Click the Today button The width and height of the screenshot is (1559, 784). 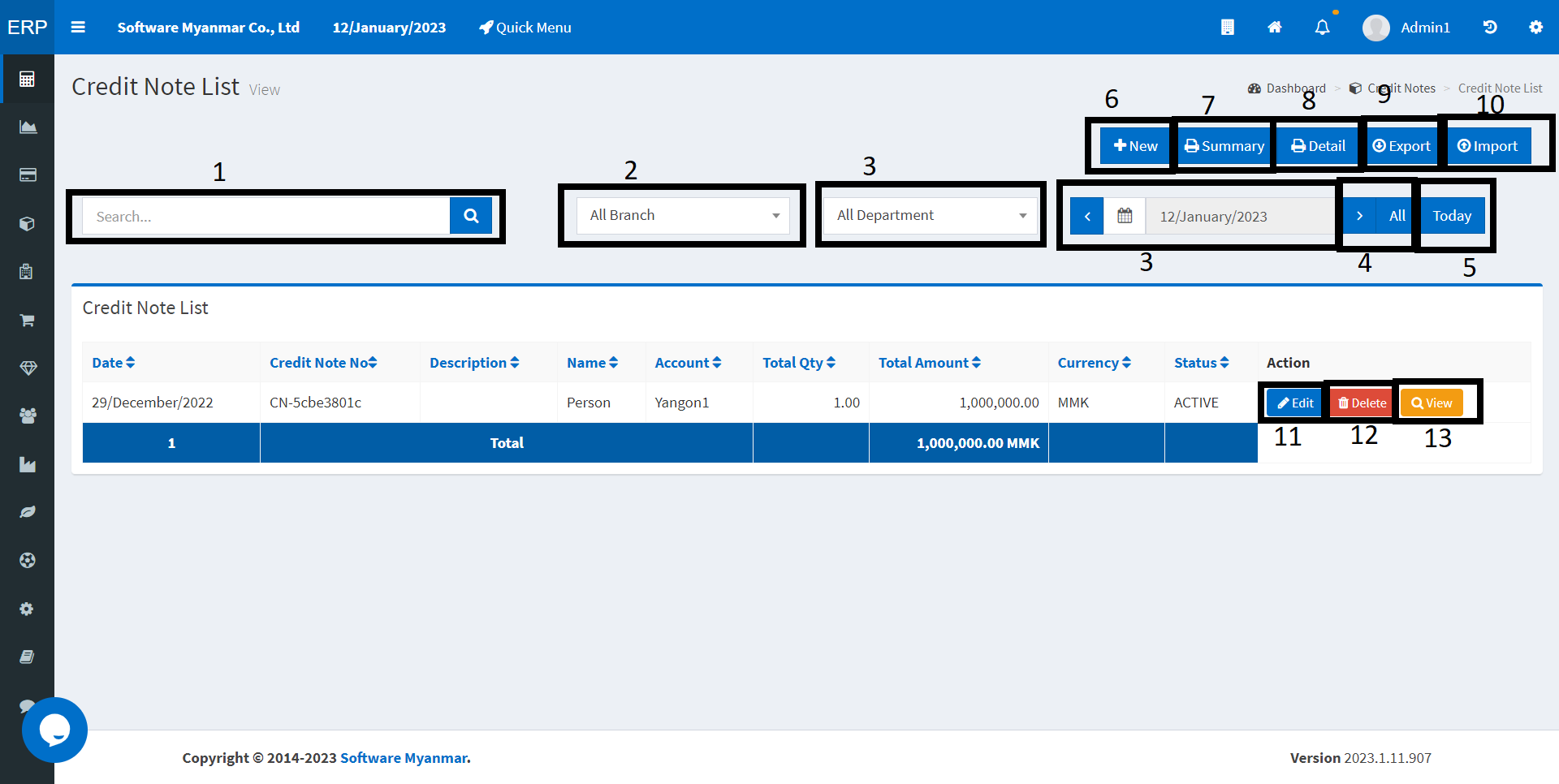point(1452,217)
